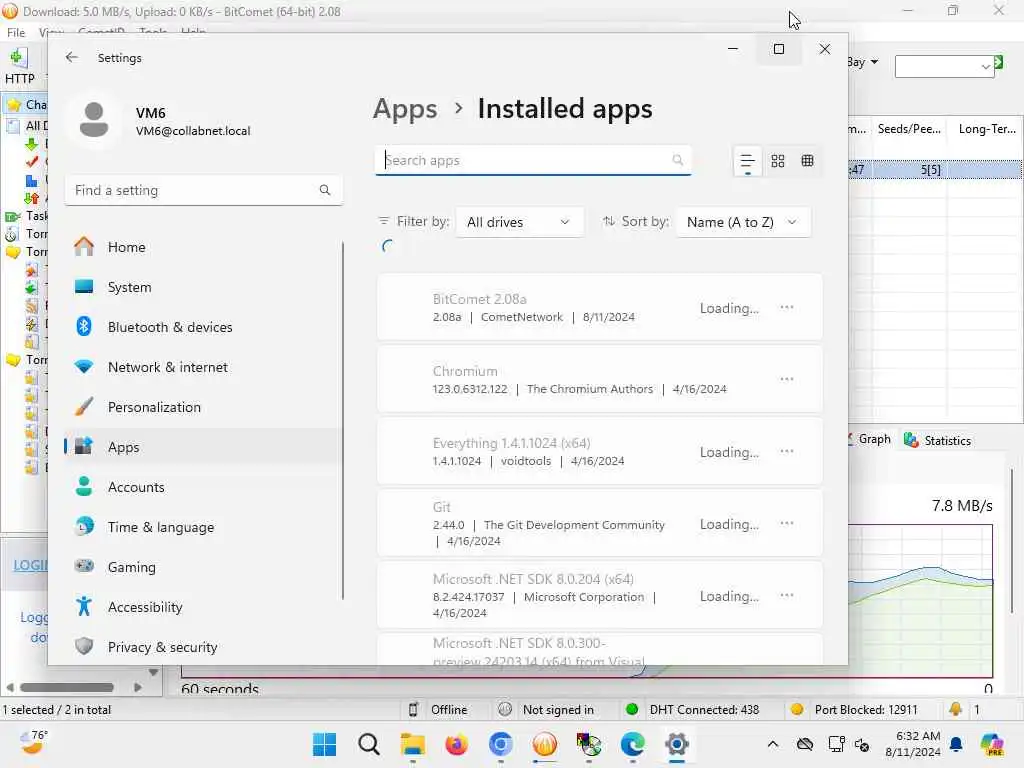Open Copilot preview from taskbar
This screenshot has width=1024, height=768.
[993, 744]
